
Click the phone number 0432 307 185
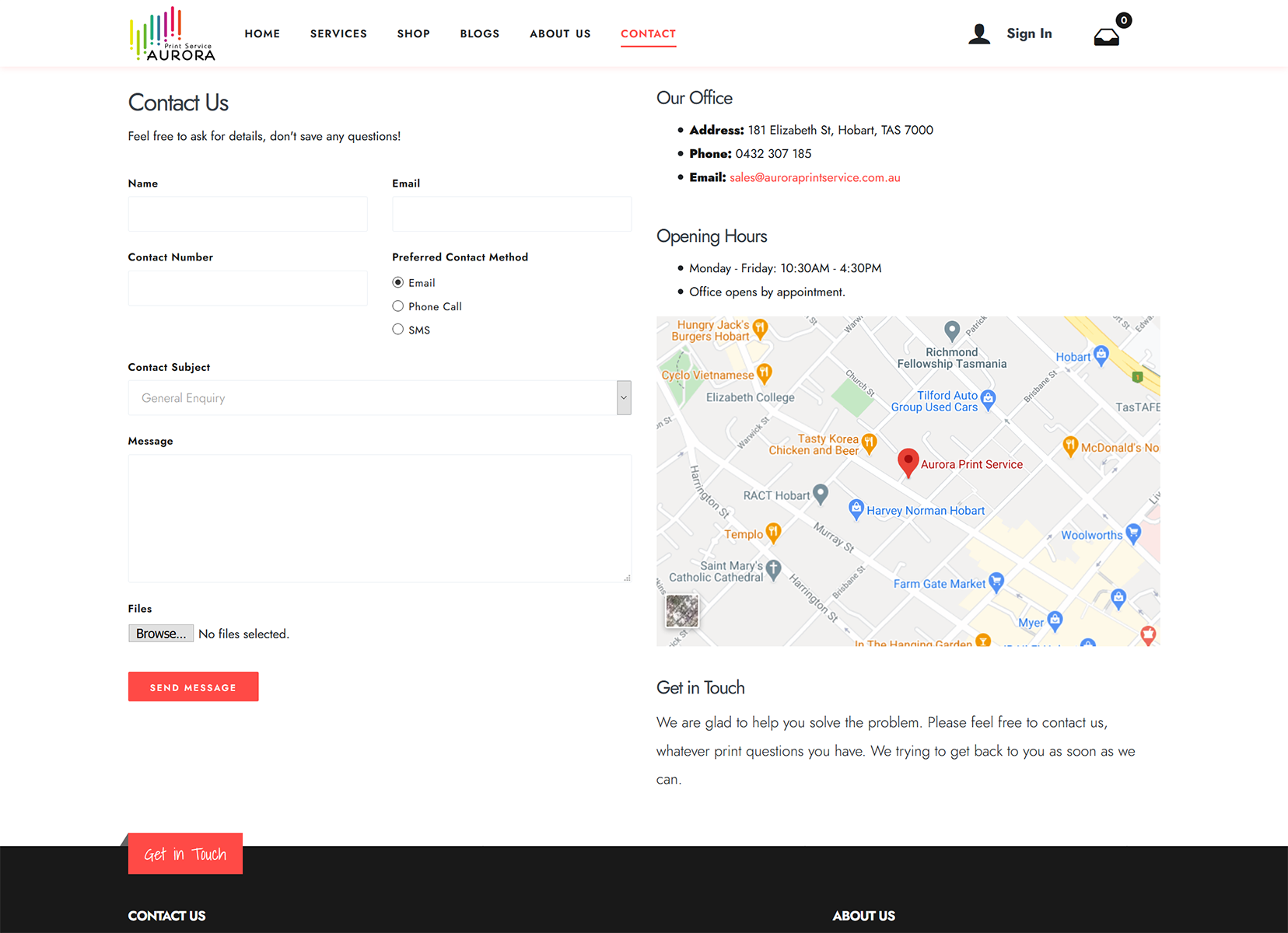click(x=773, y=154)
